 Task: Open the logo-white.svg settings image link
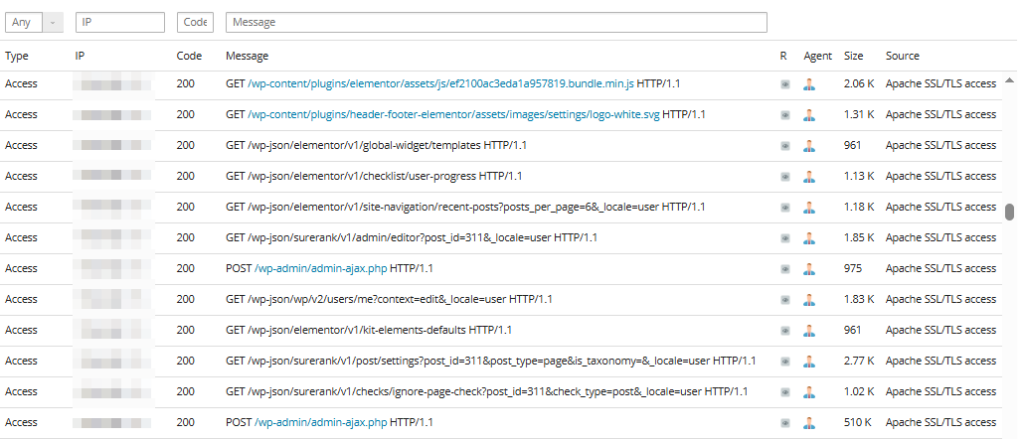click(454, 115)
